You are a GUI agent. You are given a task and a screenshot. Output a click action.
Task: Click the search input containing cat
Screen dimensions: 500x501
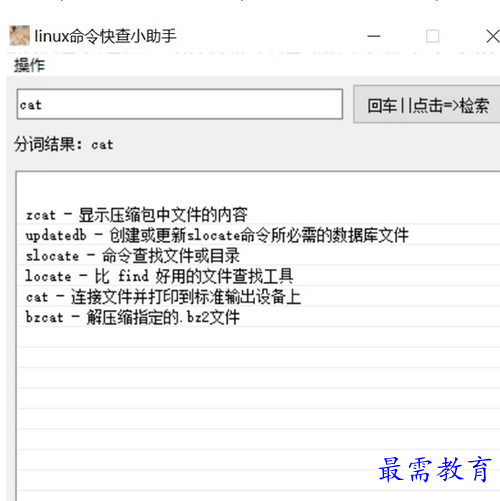point(180,104)
